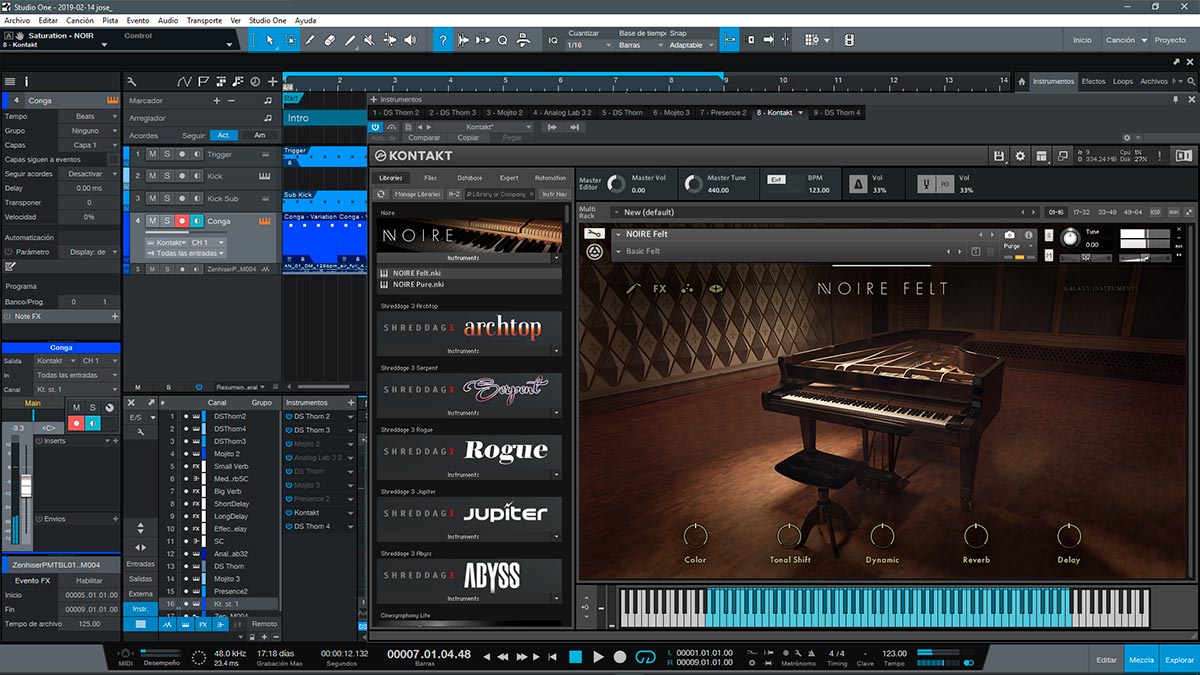Solo the Kick track
The height and width of the screenshot is (675, 1200).
(167, 176)
